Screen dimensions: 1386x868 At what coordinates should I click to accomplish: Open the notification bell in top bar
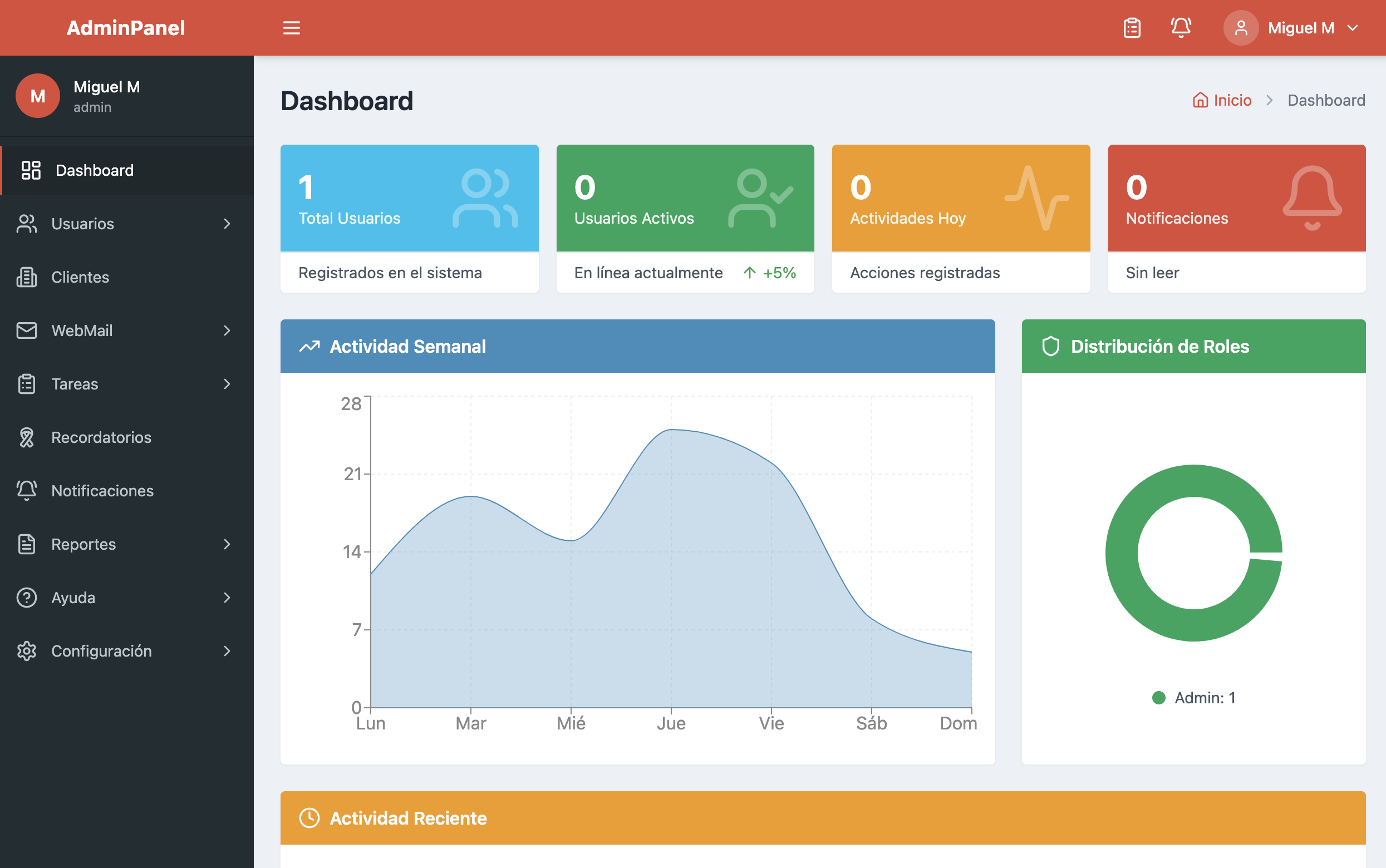click(x=1181, y=28)
